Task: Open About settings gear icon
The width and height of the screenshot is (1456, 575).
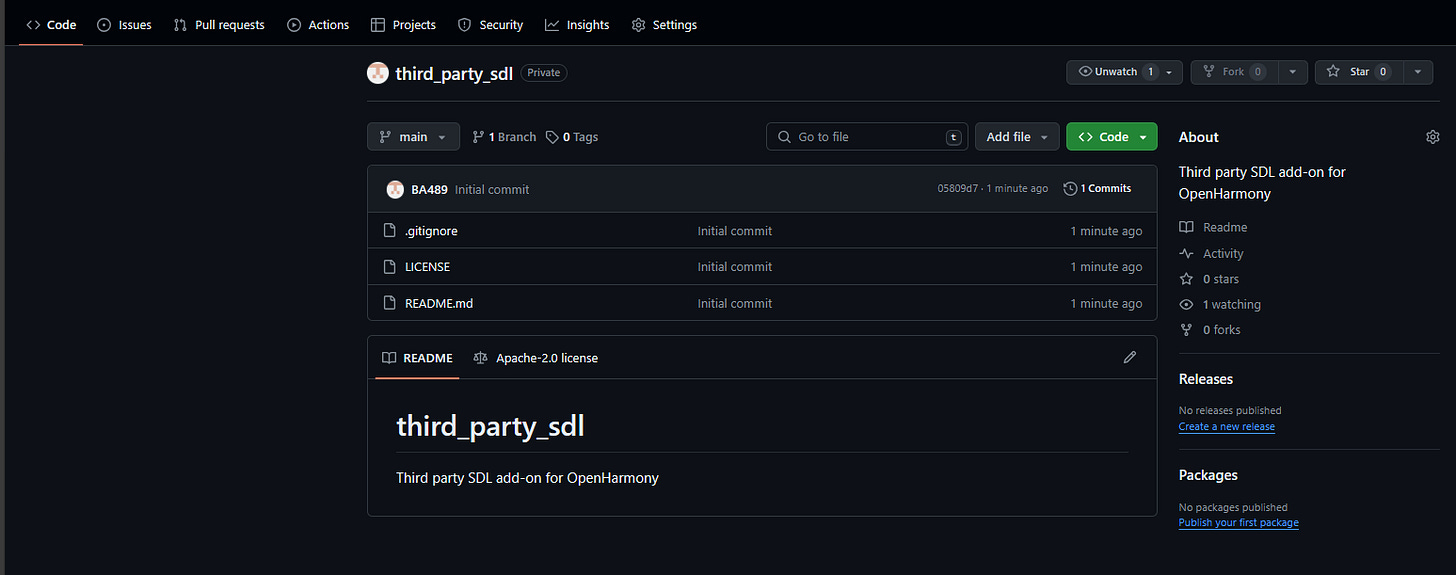Action: pos(1432,137)
